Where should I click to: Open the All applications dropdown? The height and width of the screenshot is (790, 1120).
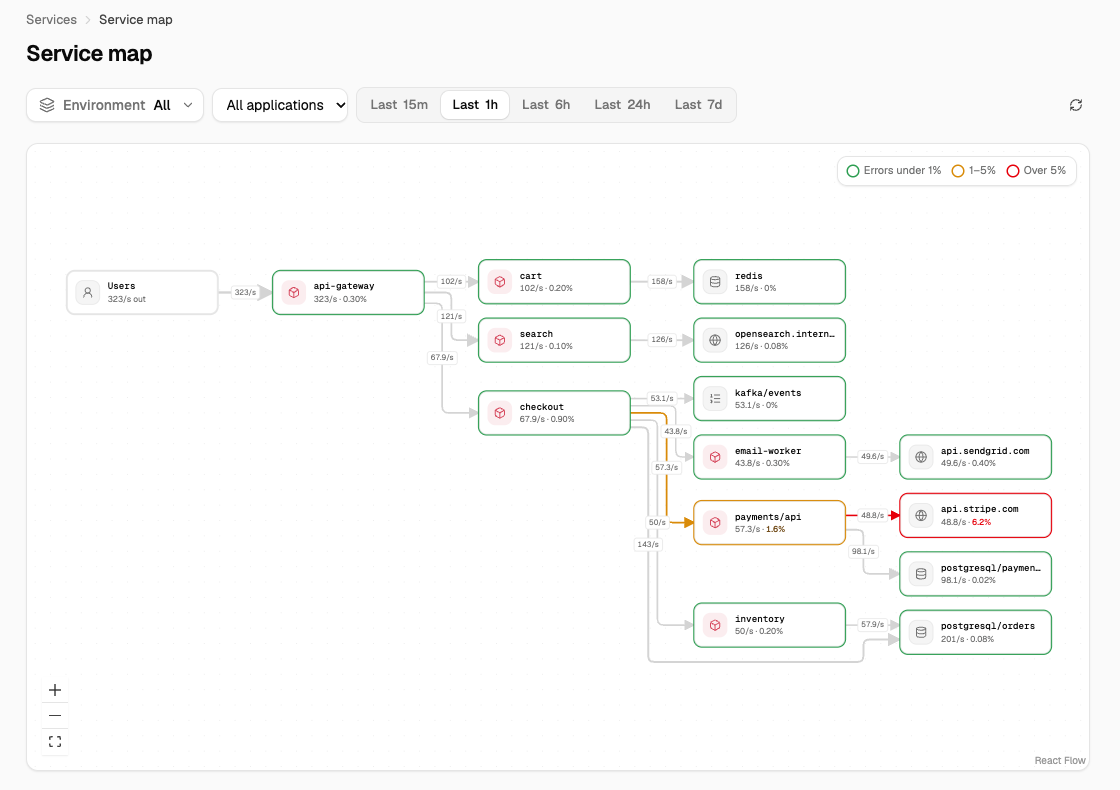click(280, 105)
